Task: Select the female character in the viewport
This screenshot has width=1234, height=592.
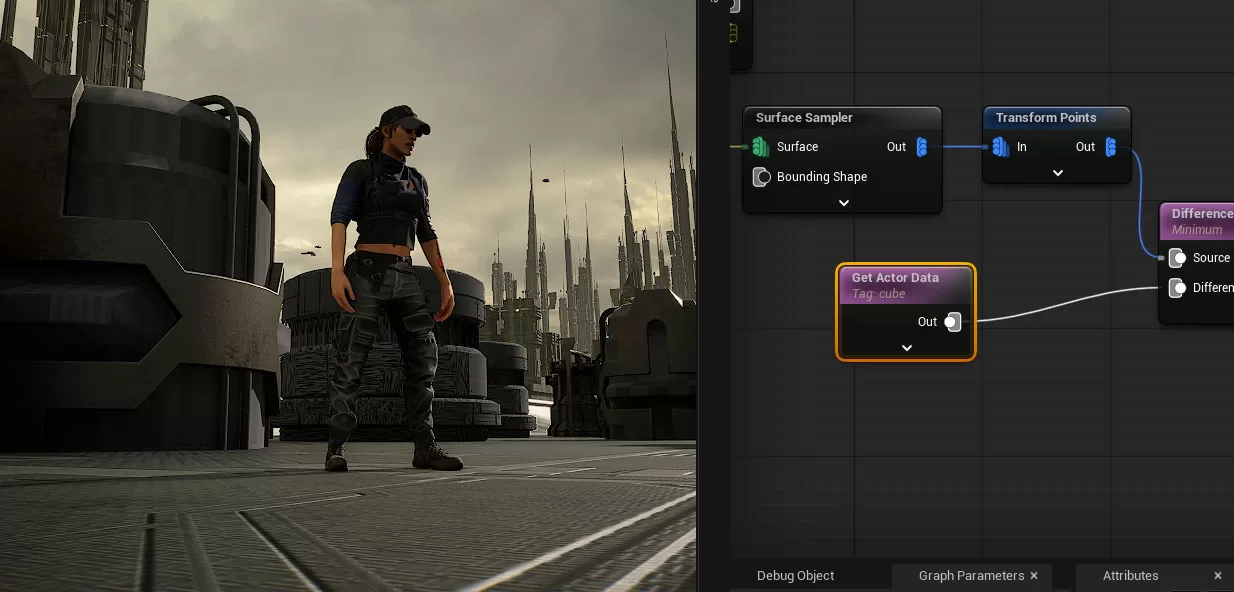Action: tap(388, 280)
